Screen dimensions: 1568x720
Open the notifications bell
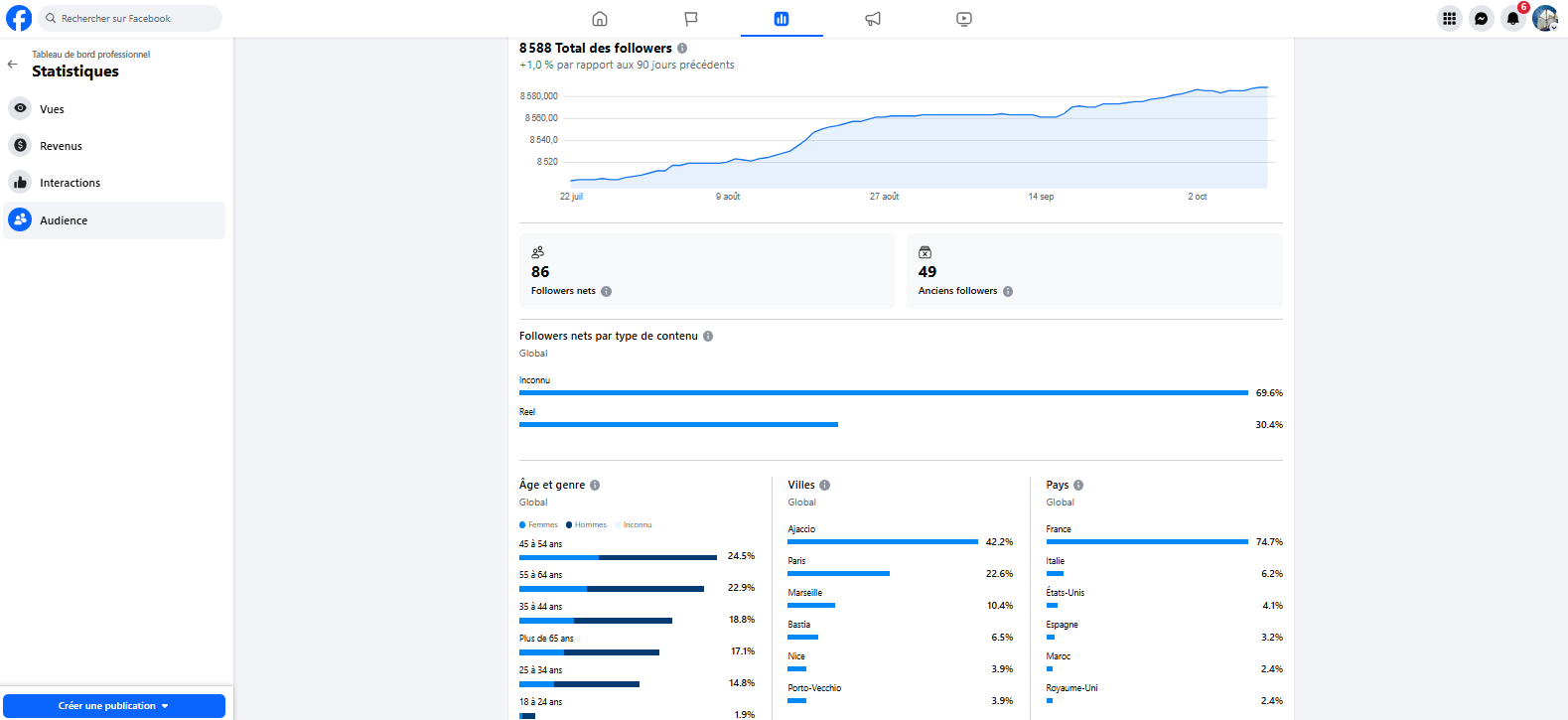coord(1512,18)
